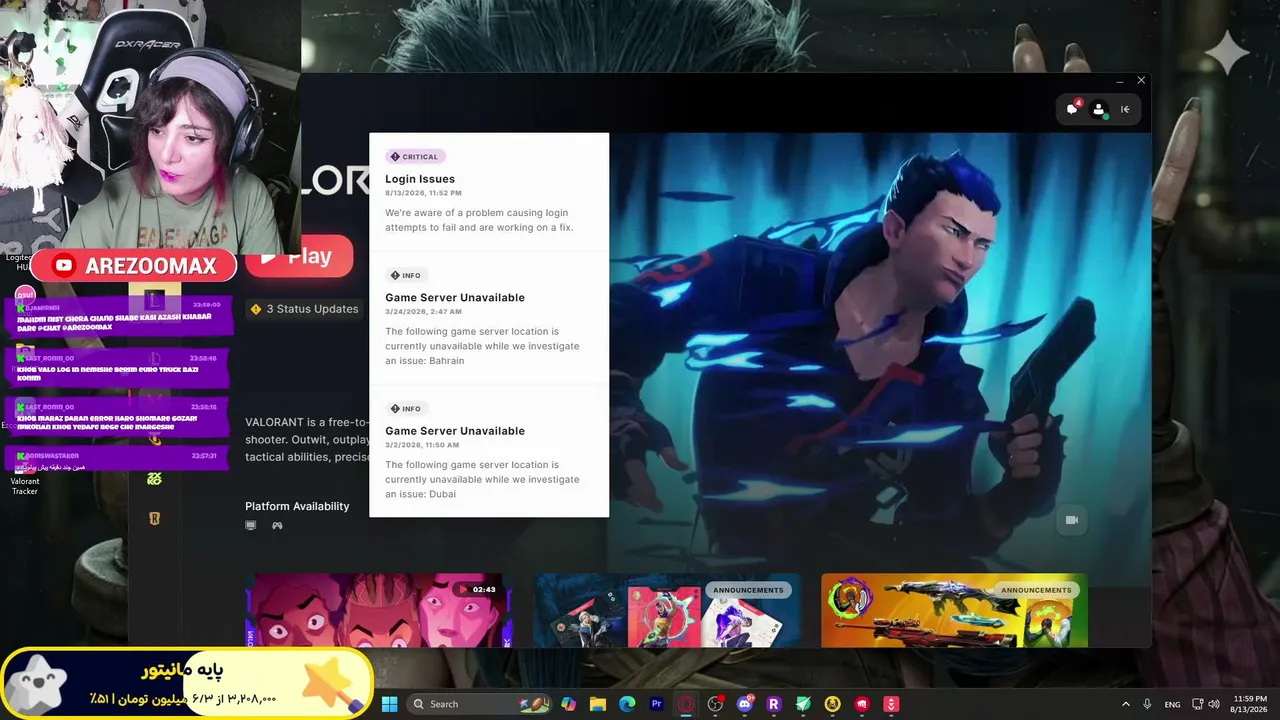
Task: Show hidden system tray icons
Action: coord(1126,704)
